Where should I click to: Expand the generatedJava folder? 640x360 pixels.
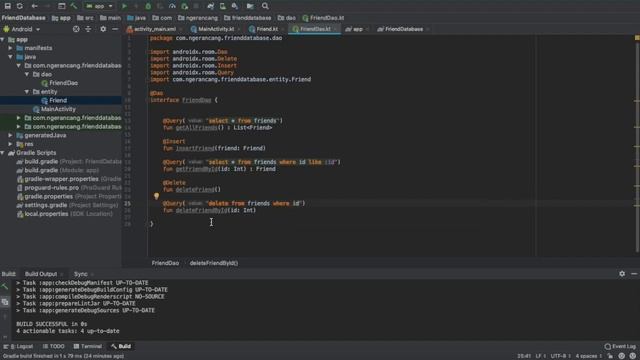click(11, 135)
